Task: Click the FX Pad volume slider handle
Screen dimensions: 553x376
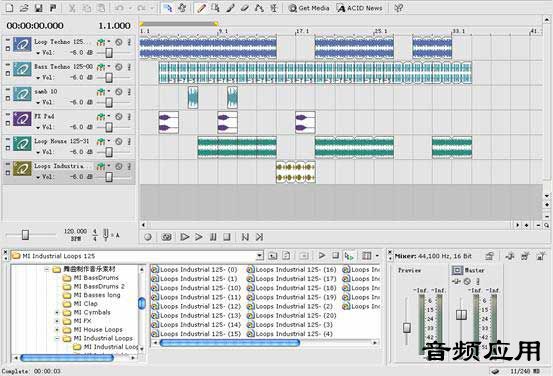Action: (x=109, y=127)
